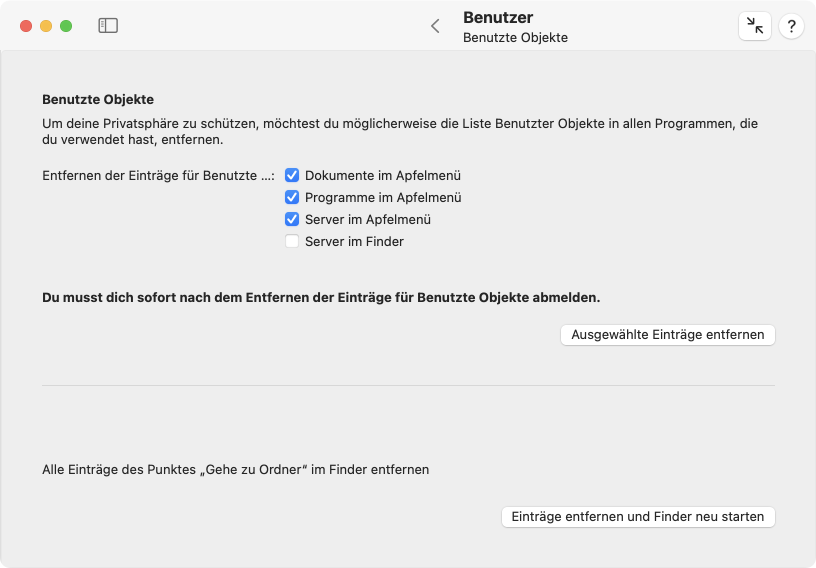Uncheck the Programme im Apfelmenü checkbox
Screen dimensions: 816x568
tap(292, 197)
